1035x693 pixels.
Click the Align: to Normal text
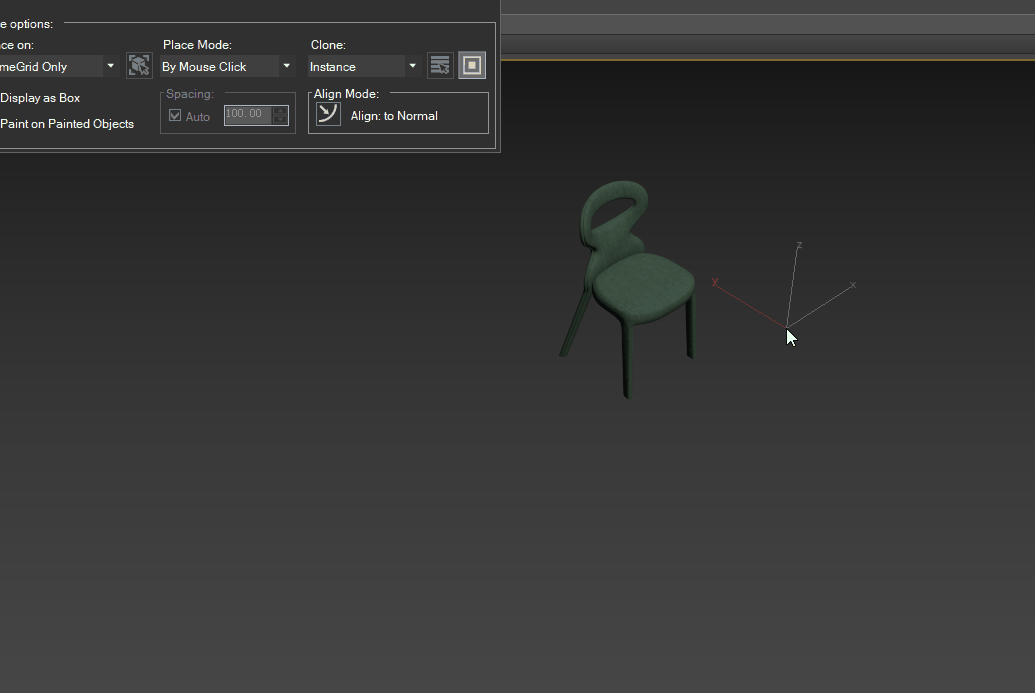click(x=394, y=116)
